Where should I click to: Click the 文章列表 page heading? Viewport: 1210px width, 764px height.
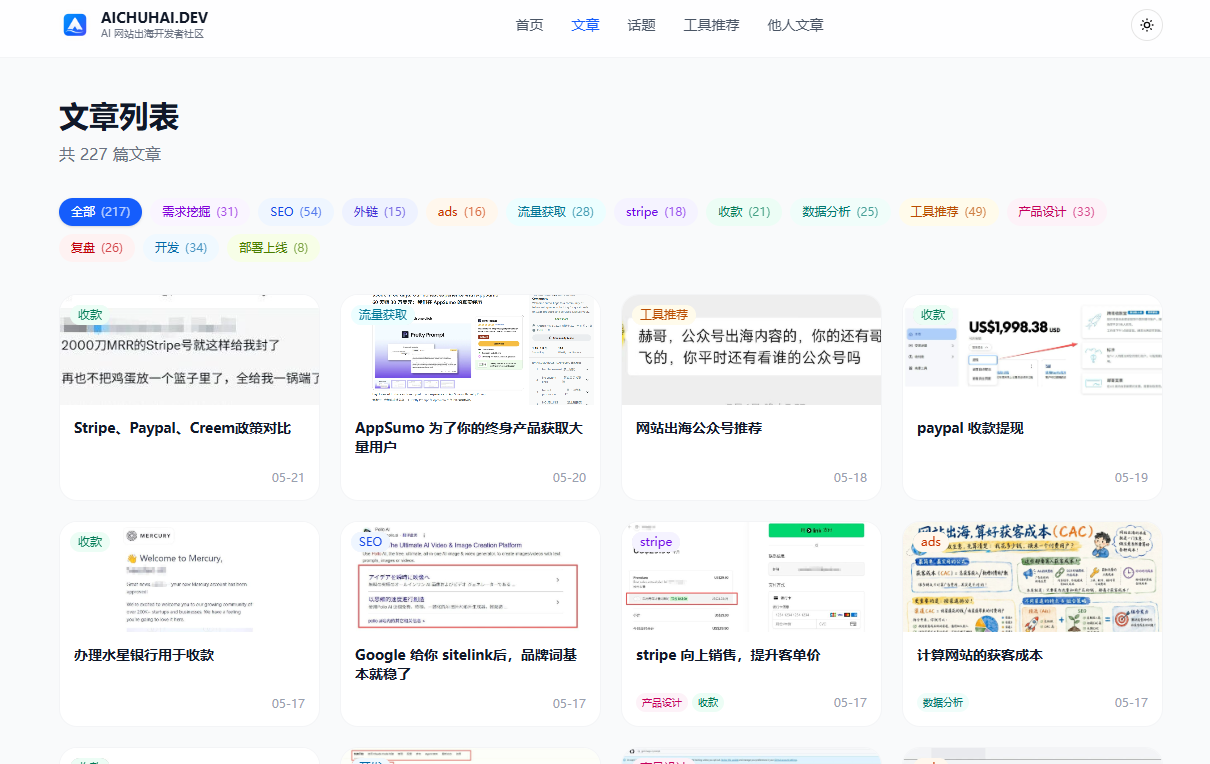119,117
